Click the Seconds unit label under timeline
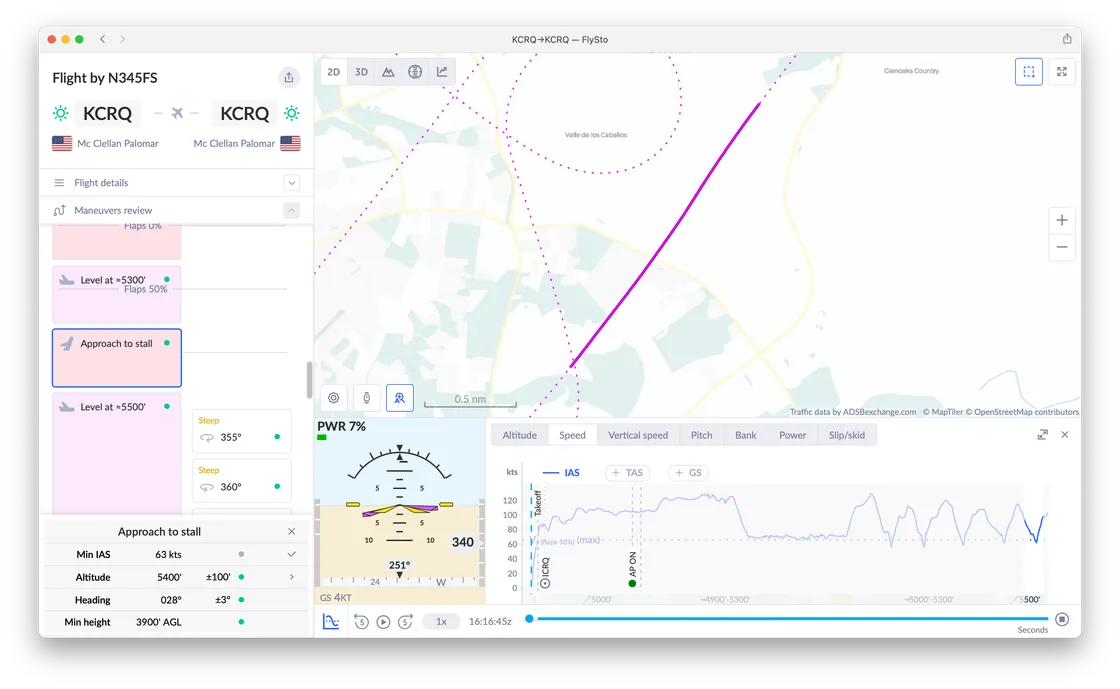This screenshot has width=1120, height=689. 1033,630
